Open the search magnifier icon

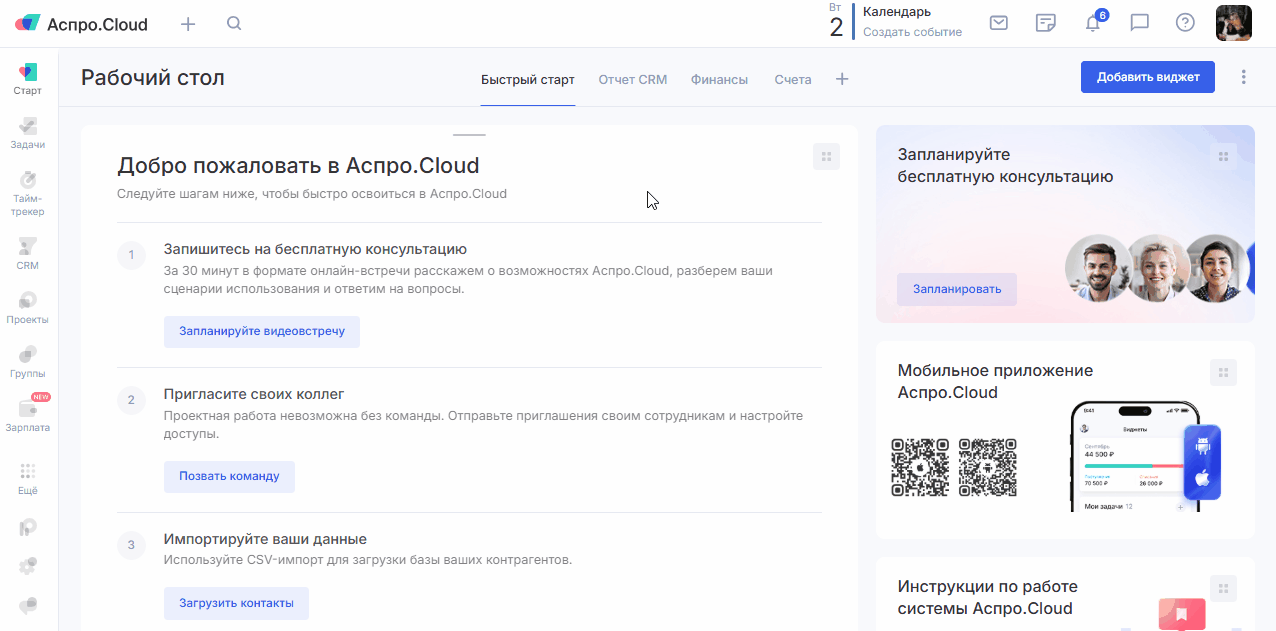click(x=234, y=23)
